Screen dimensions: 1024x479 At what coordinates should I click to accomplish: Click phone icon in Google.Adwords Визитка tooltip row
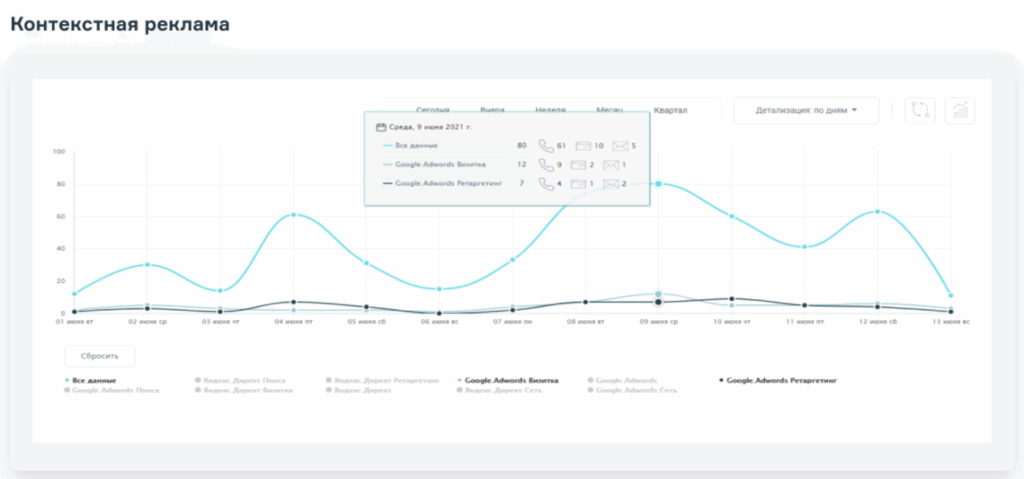[546, 165]
